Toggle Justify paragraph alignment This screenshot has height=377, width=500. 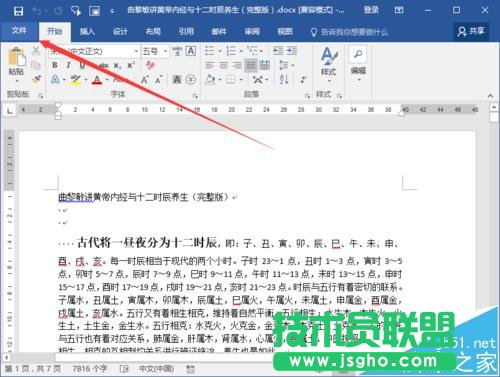251,65
